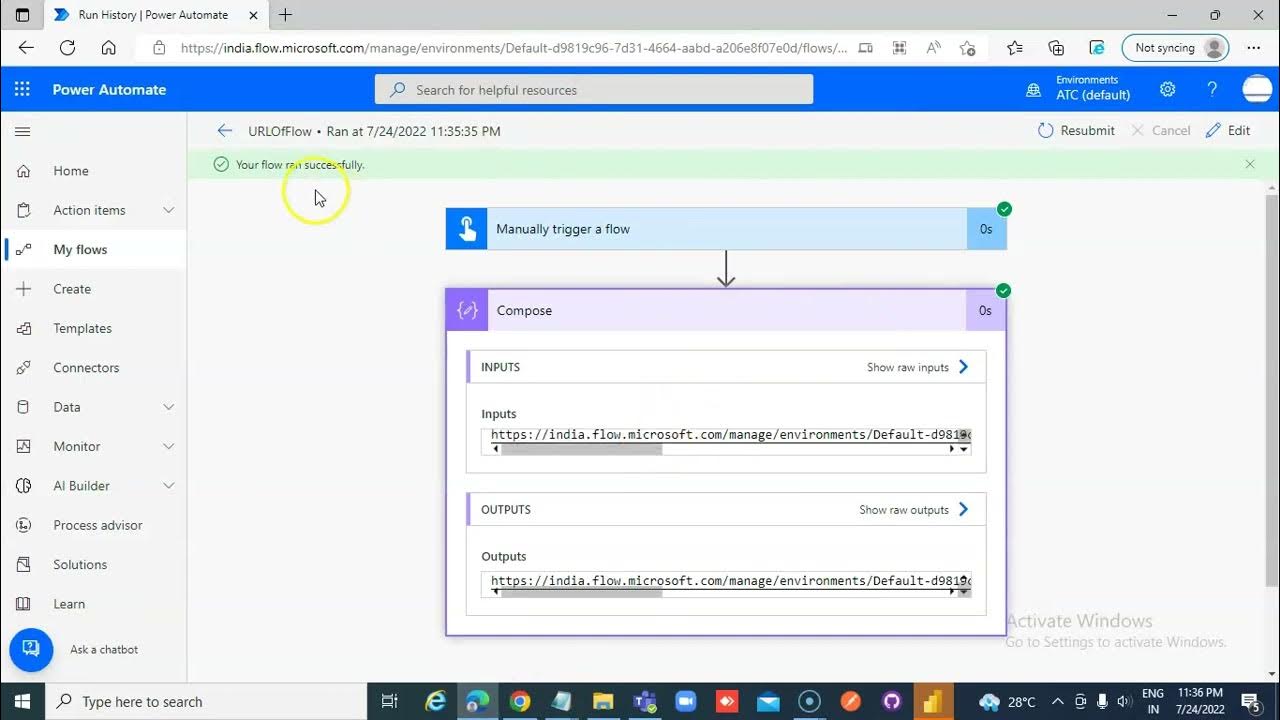Click the browser Back button
Image resolution: width=1280 pixels, height=720 pixels.
pos(26,47)
